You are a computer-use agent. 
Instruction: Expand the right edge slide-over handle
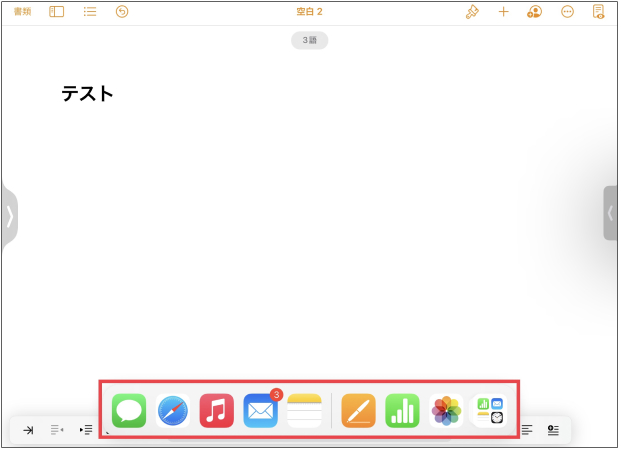610,213
